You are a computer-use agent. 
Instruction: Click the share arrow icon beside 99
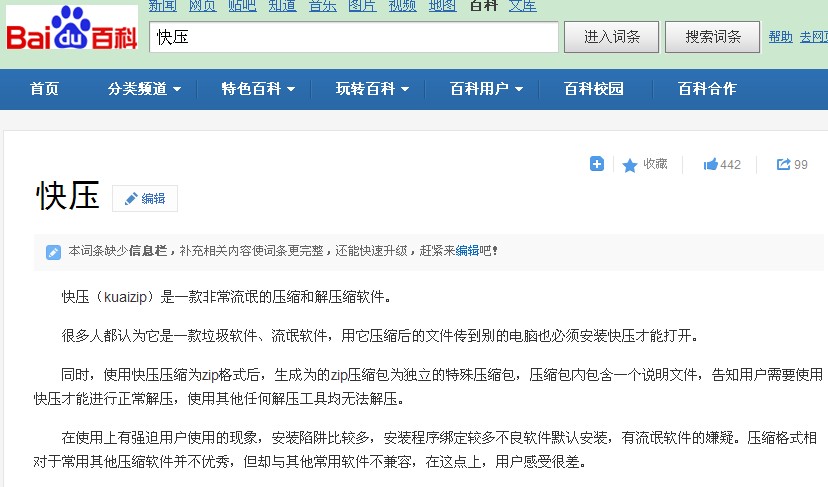click(784, 165)
